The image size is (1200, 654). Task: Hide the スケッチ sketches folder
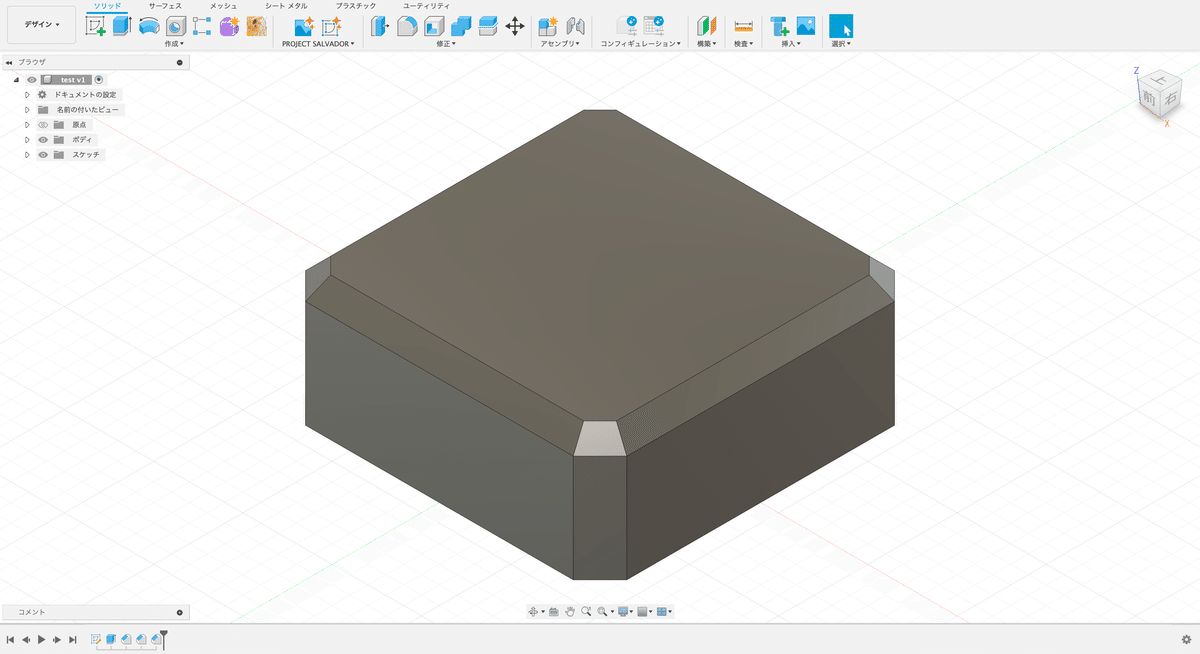43,155
